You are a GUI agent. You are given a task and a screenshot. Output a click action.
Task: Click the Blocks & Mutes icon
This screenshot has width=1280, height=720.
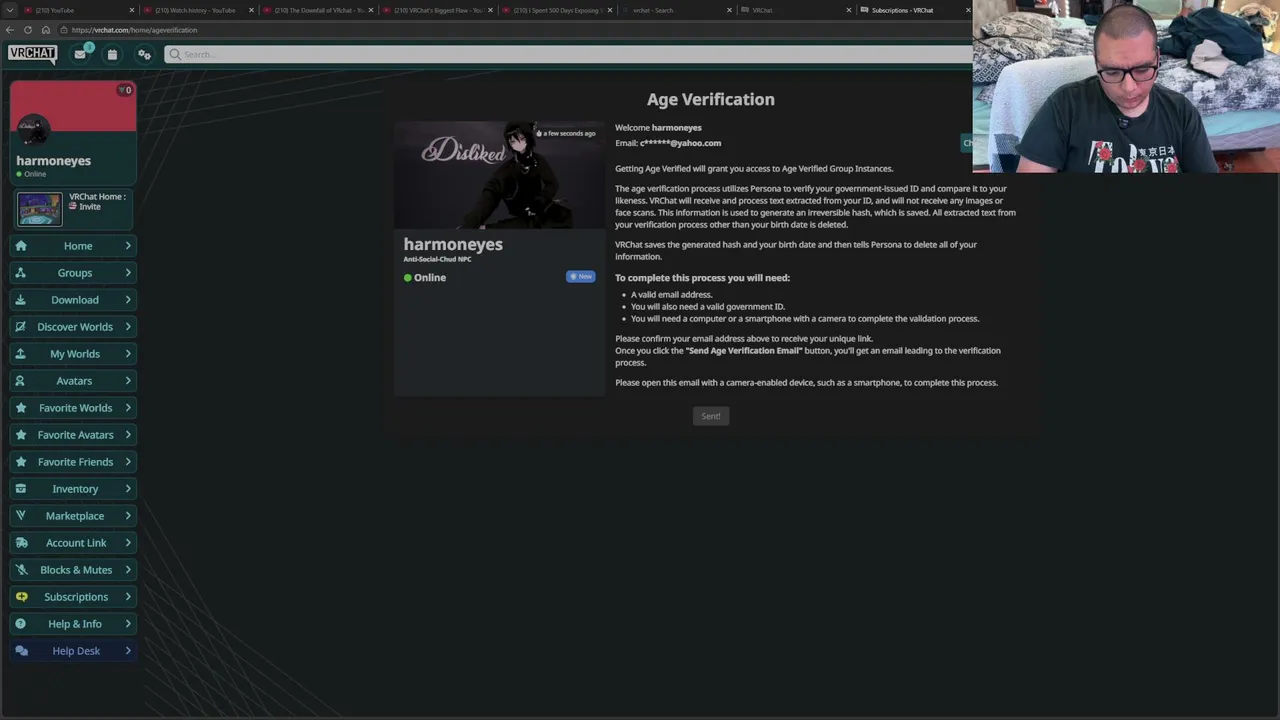(21, 570)
